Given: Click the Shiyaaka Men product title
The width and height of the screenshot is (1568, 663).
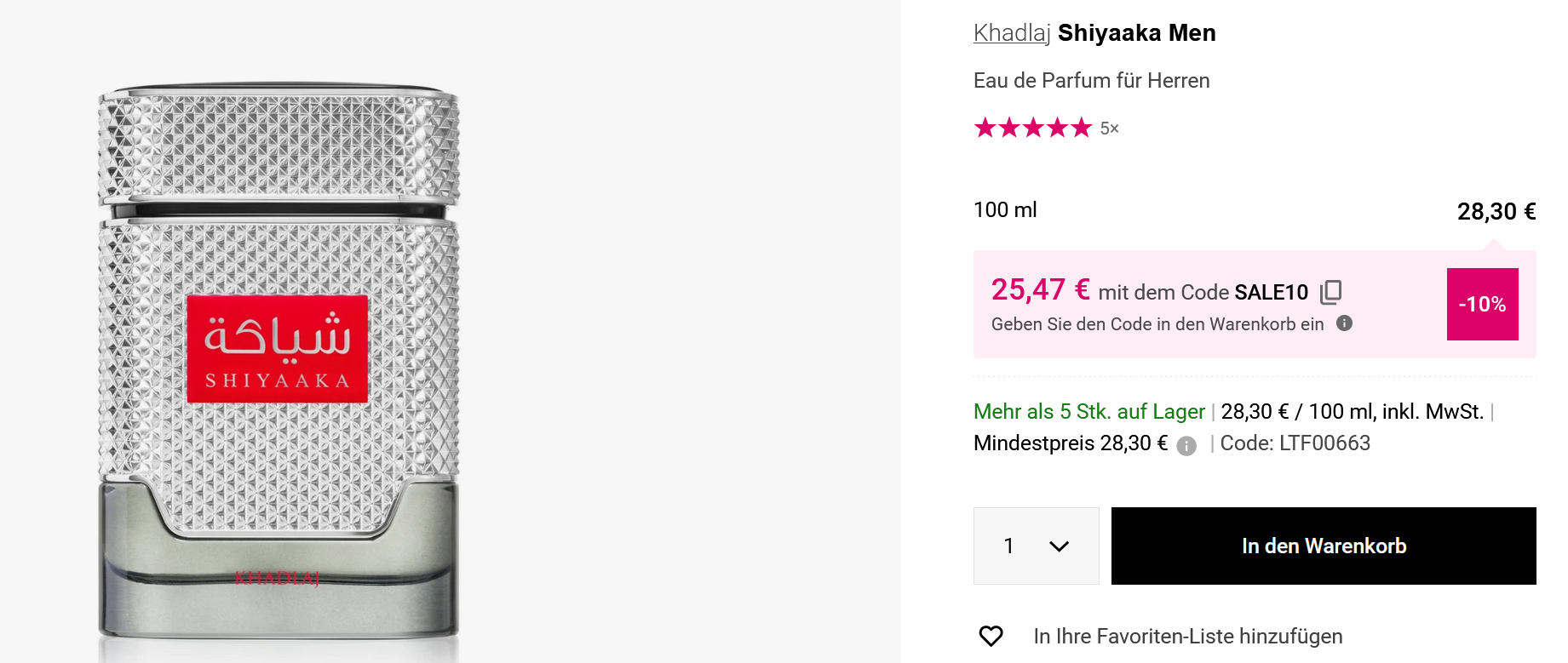Looking at the screenshot, I should (1136, 33).
